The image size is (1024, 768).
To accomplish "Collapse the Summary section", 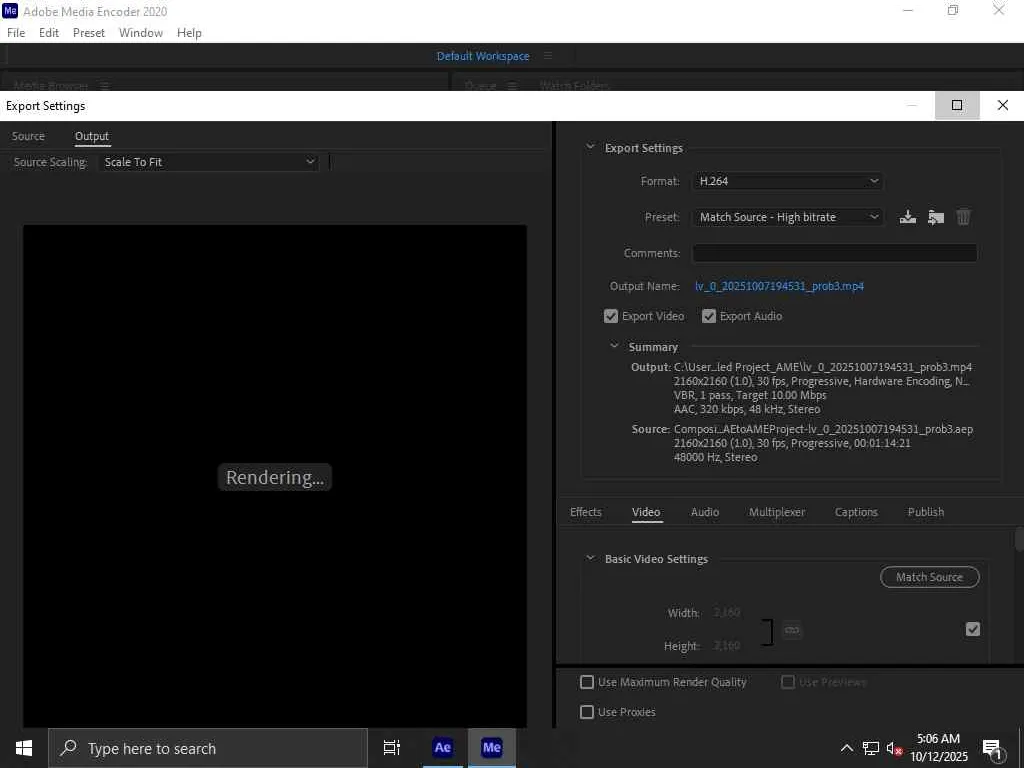I will (614, 346).
